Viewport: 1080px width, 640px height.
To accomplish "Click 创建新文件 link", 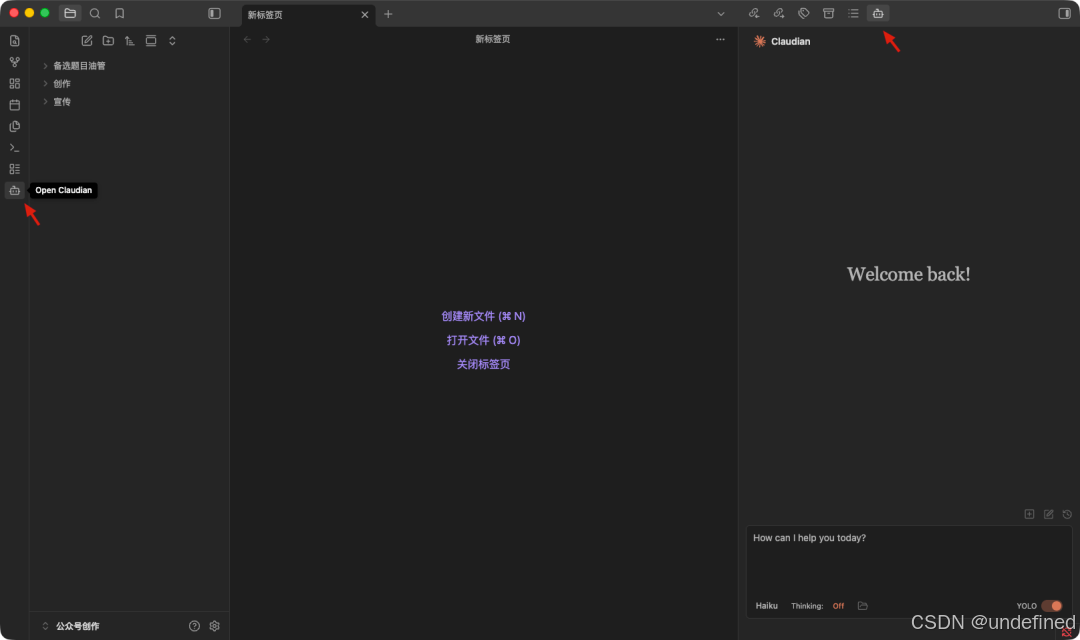I will click(483, 316).
